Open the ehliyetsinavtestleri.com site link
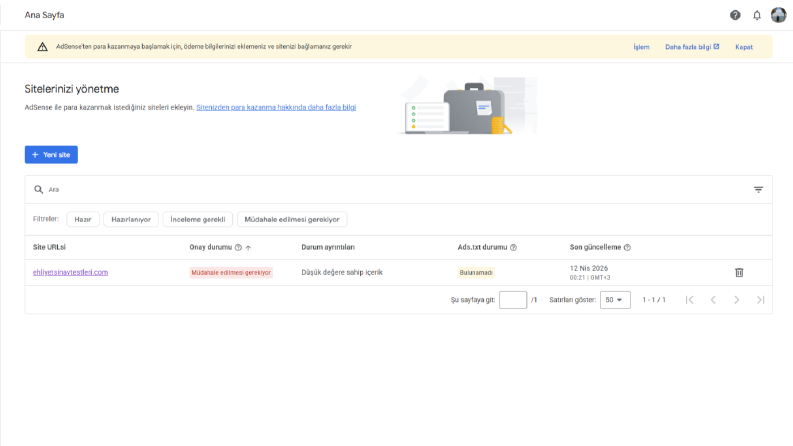The height and width of the screenshot is (446, 793). pyautogui.click(x=70, y=272)
